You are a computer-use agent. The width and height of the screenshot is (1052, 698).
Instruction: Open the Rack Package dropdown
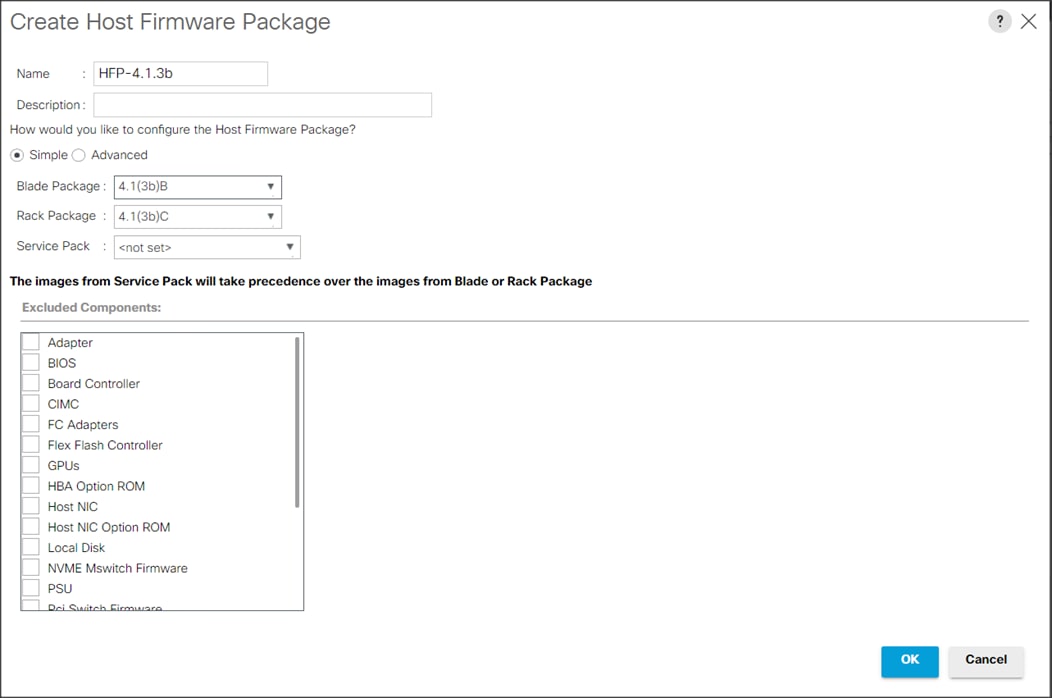click(269, 217)
